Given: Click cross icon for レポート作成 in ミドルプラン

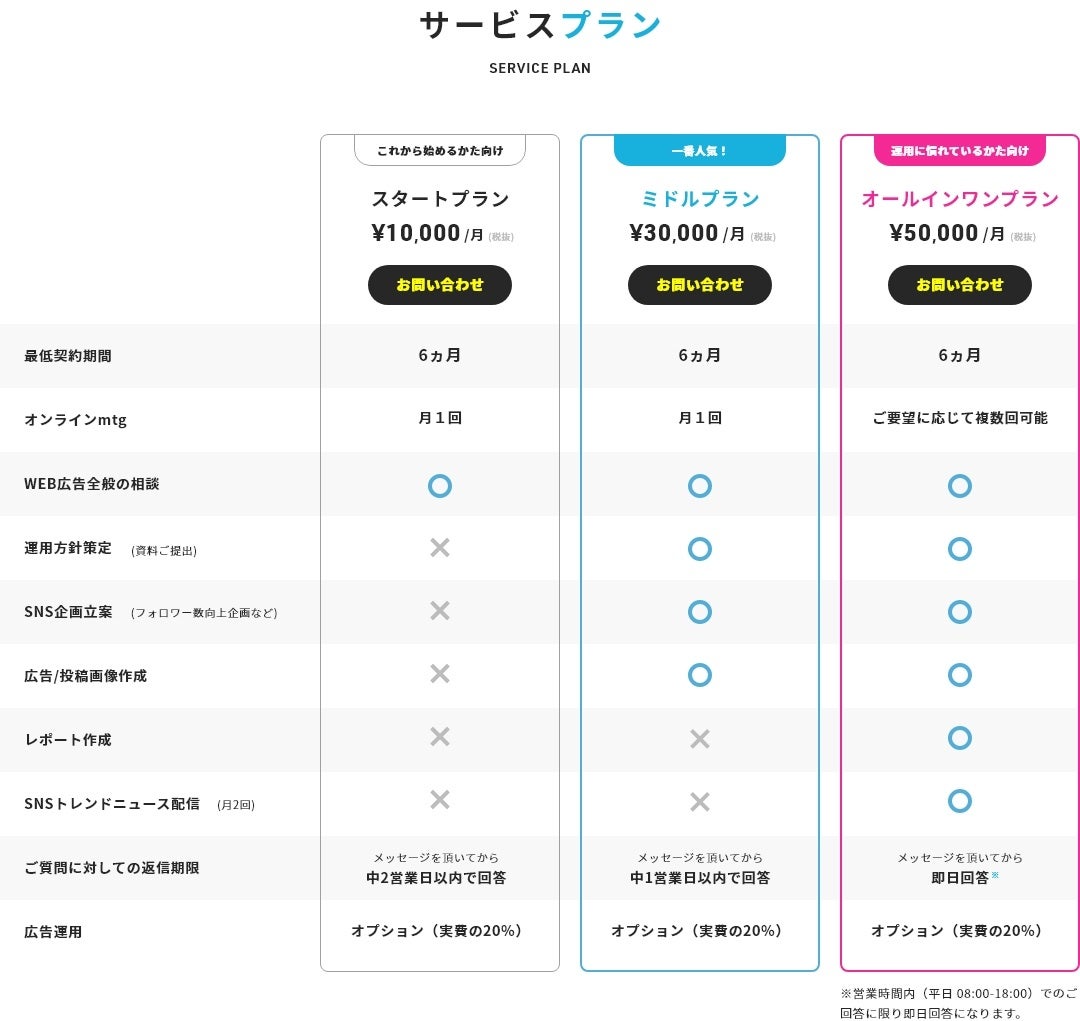Looking at the screenshot, I should 700,739.
